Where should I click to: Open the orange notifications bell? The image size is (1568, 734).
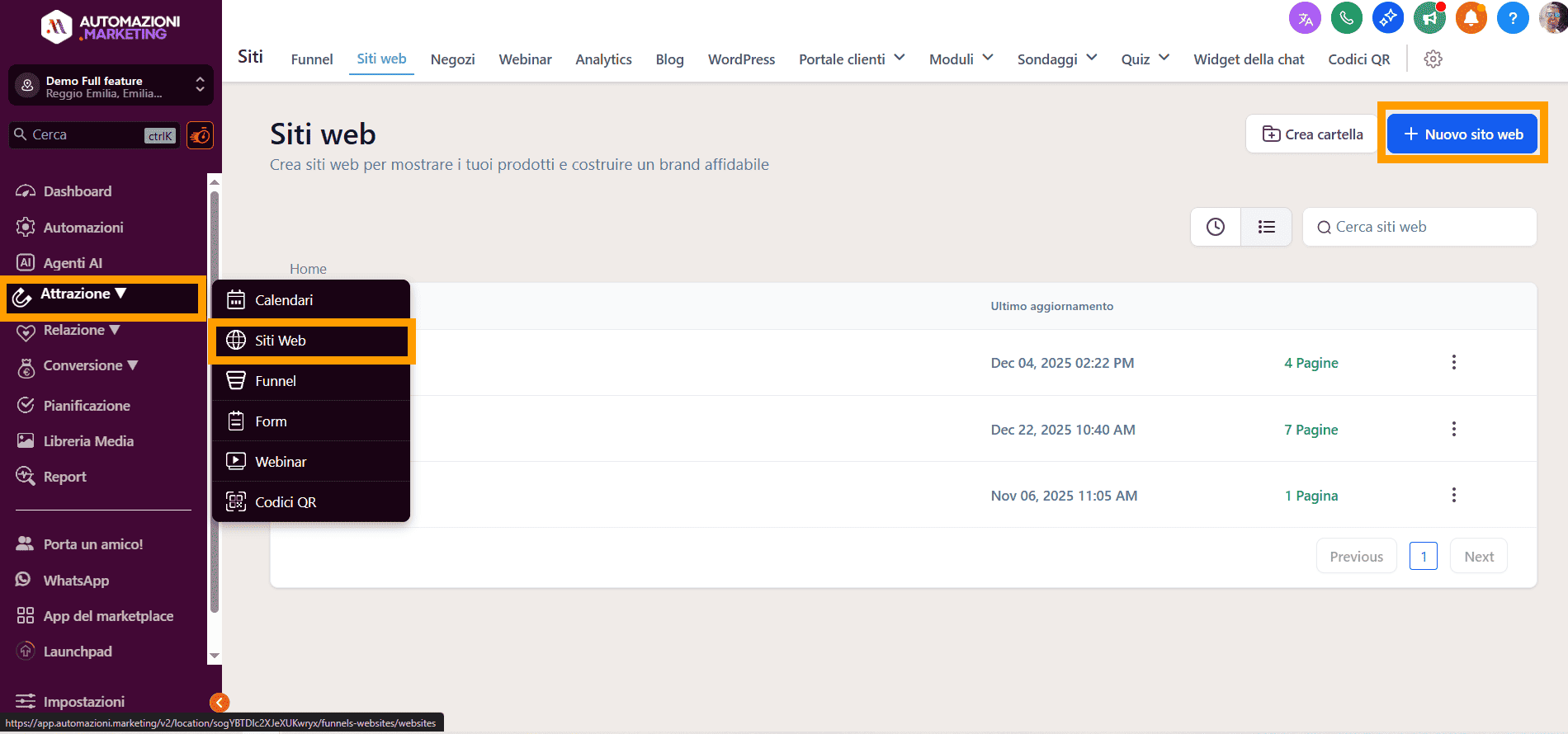click(1471, 18)
